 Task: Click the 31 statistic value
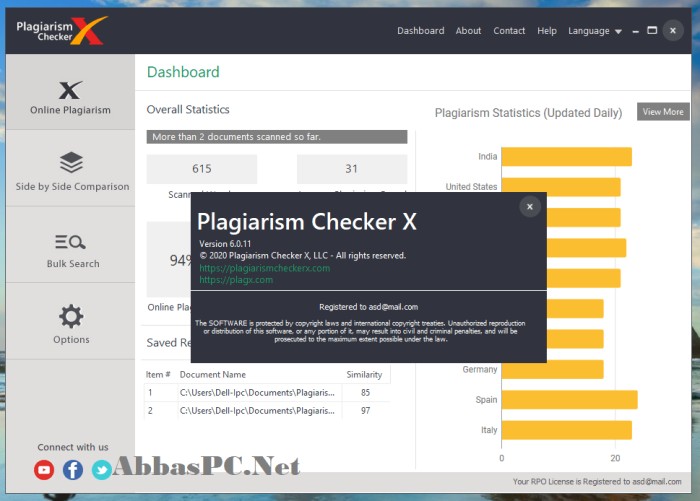351,169
